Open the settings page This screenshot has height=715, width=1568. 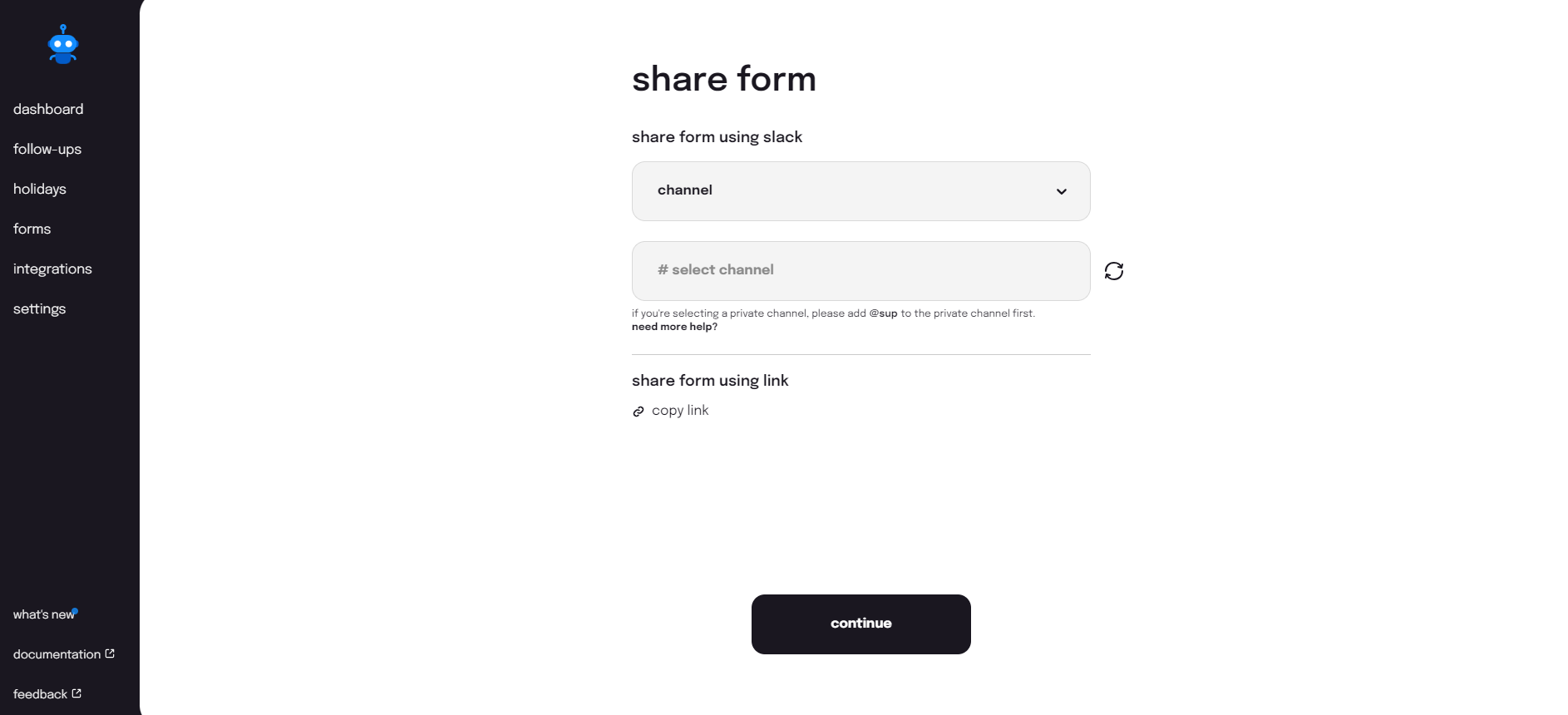coord(40,308)
